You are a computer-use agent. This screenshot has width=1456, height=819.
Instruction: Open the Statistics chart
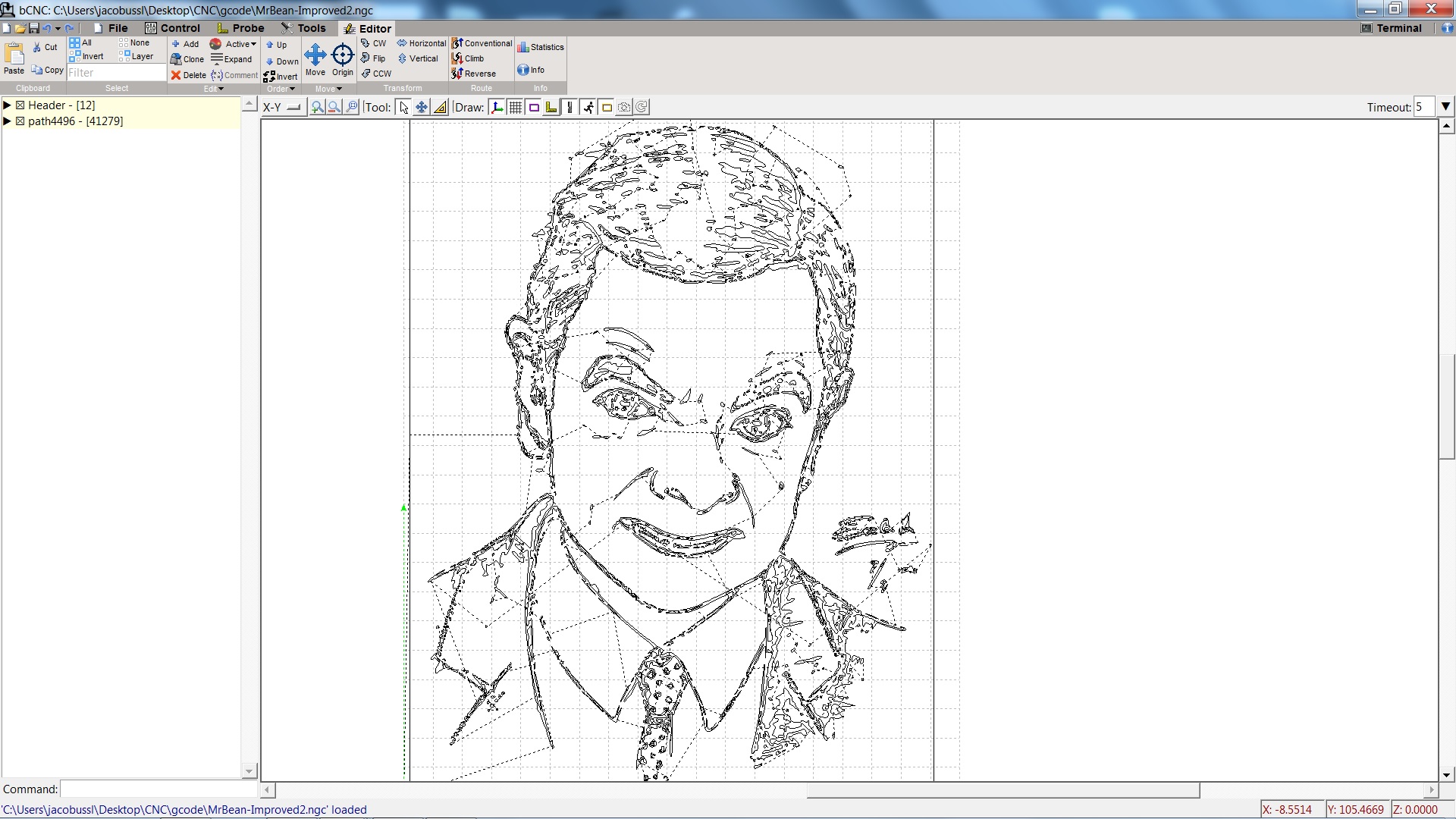541,47
